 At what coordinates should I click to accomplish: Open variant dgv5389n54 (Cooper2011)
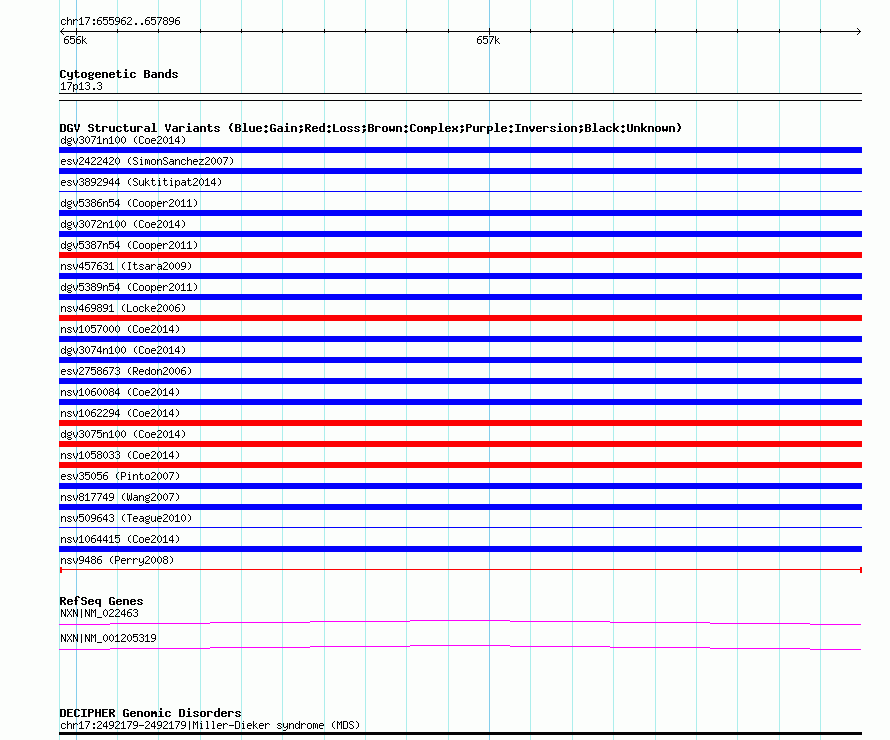point(129,287)
